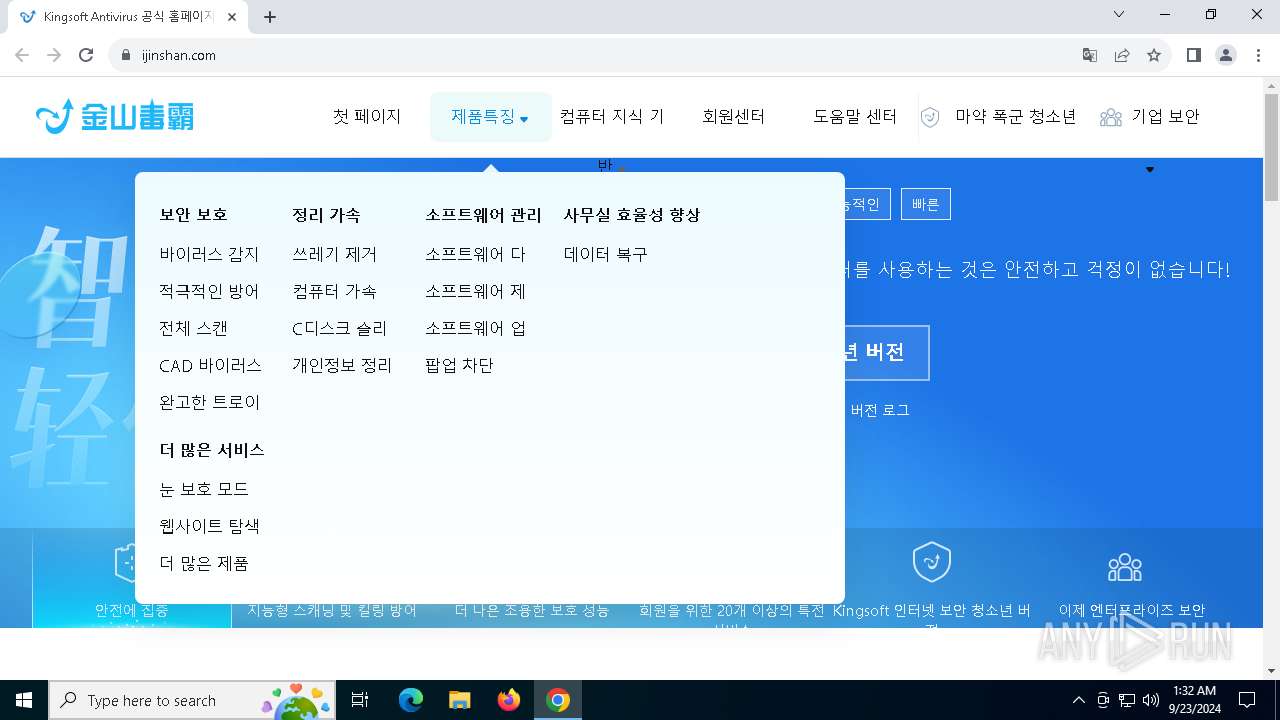Select 웹사이트 탐색 menu entry
This screenshot has height=720, width=1280.
(x=209, y=526)
